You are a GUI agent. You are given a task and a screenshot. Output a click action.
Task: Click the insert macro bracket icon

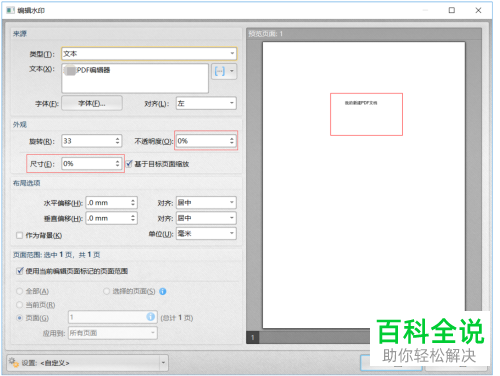(x=219, y=71)
